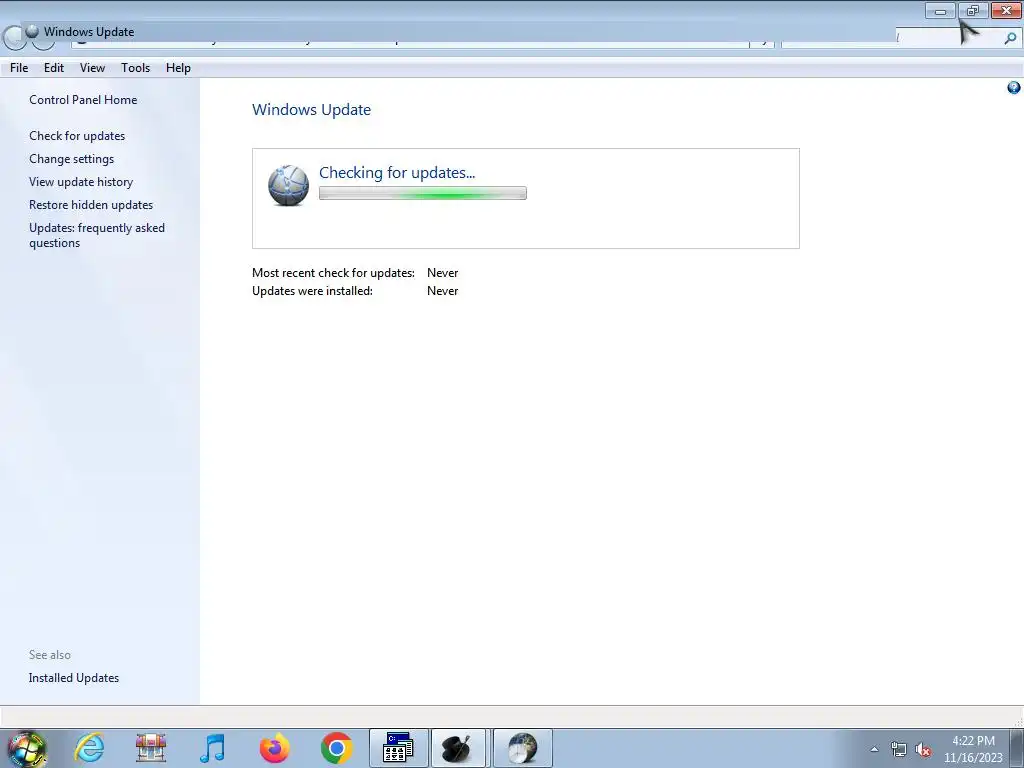Screen dimensions: 1024x768
Task: Switch to the black hat taskbar app
Action: [x=459, y=748]
